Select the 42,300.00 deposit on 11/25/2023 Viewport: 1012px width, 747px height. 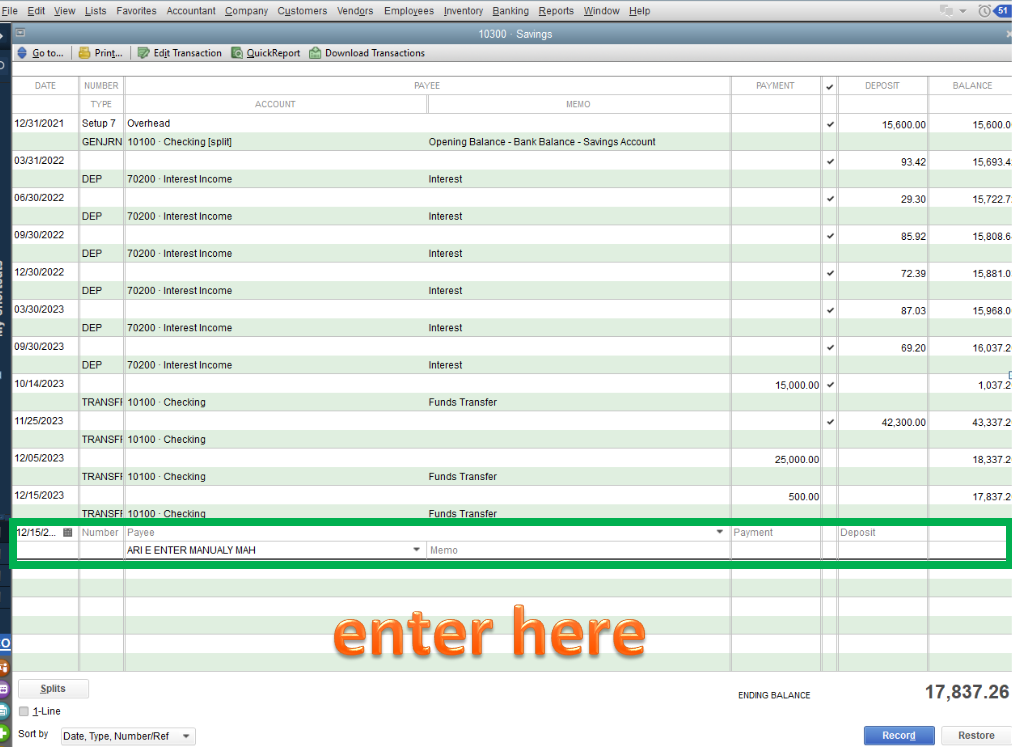tap(904, 423)
